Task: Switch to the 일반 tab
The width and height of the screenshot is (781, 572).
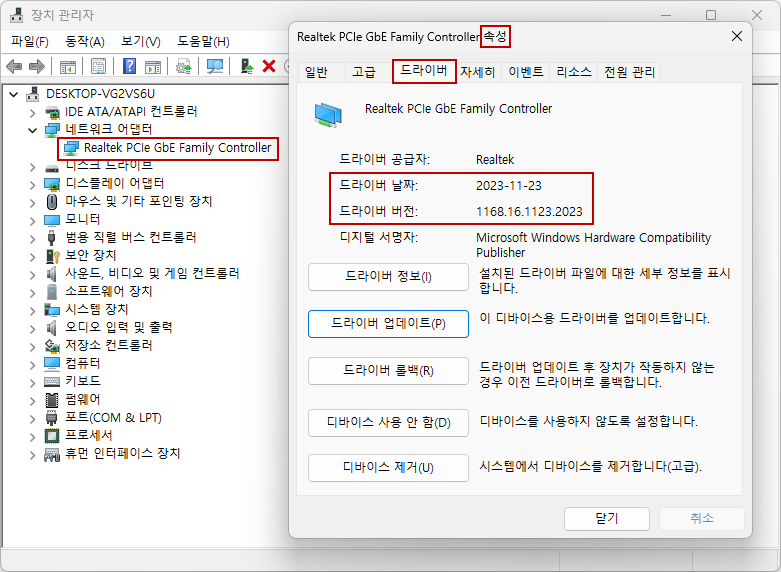Action: [317, 72]
